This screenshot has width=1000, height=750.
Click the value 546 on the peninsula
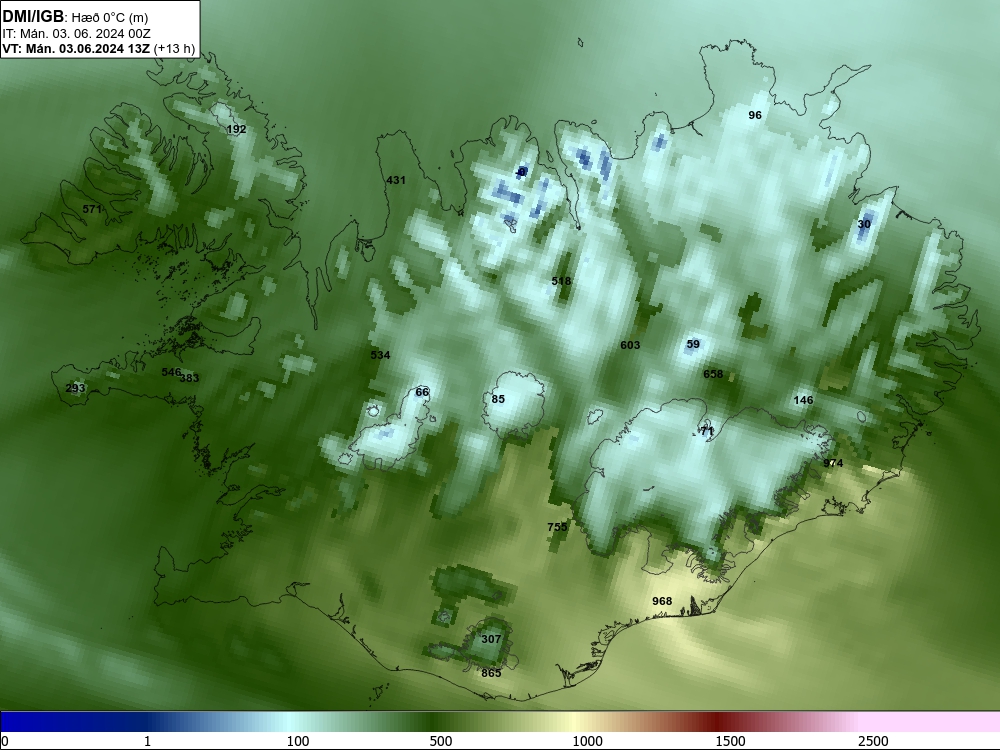(x=171, y=372)
